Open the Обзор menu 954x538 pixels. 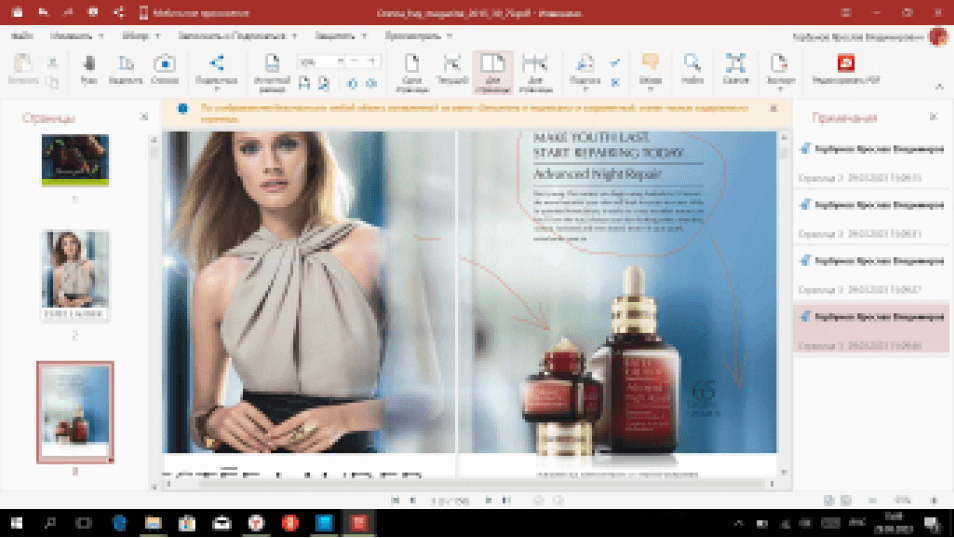(141, 36)
